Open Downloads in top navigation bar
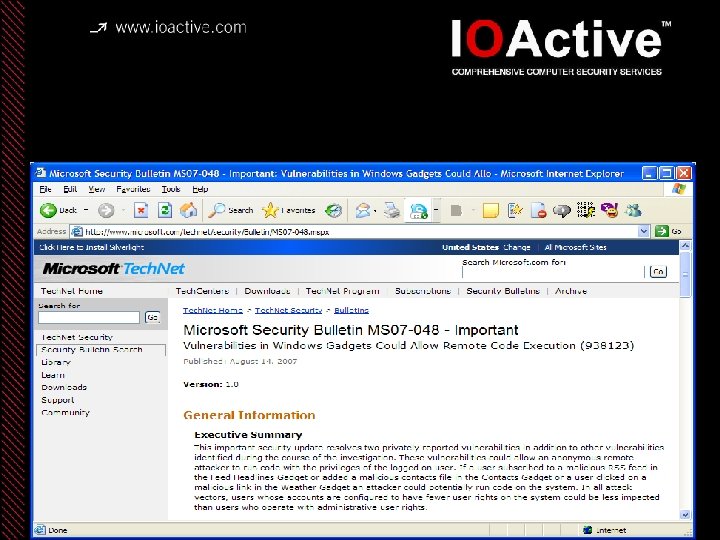This screenshot has width=720, height=540. coord(267,291)
